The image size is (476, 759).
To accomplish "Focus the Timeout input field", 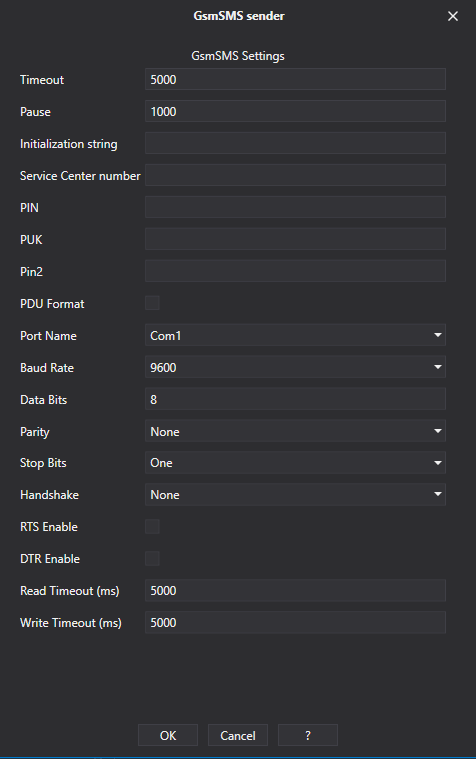I will point(295,79).
